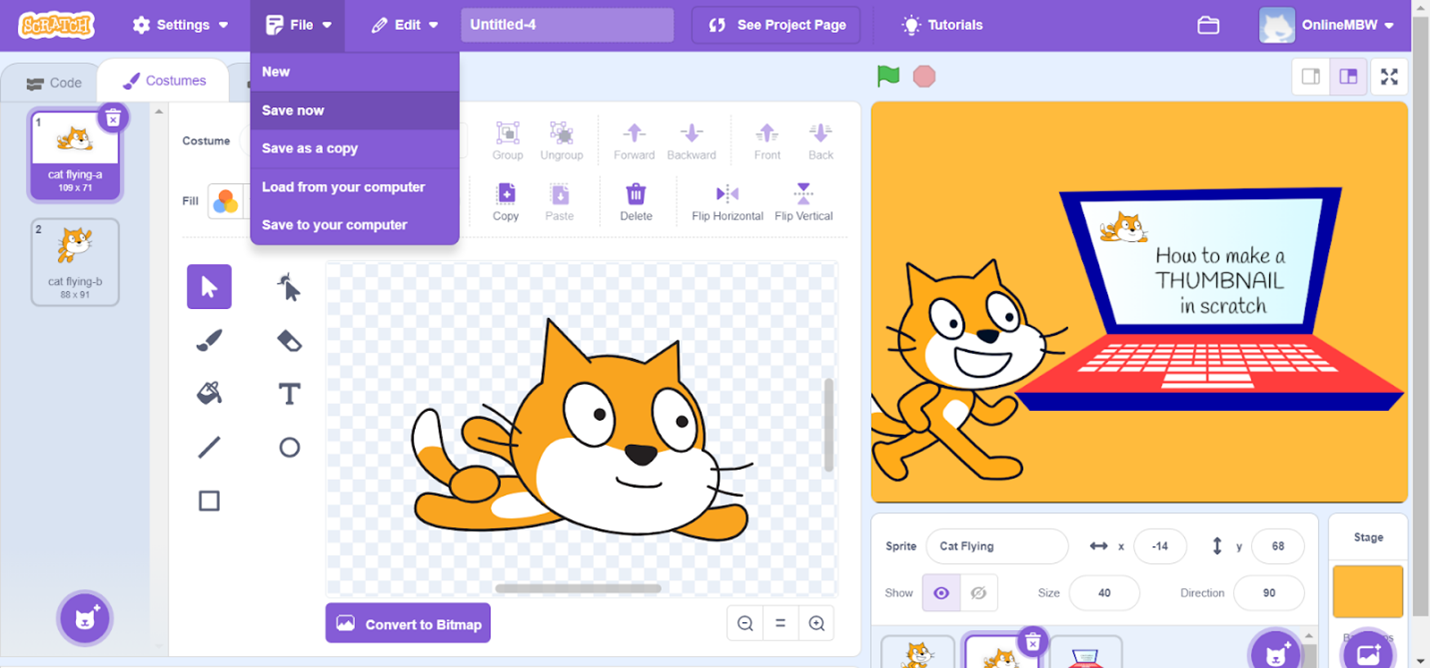The height and width of the screenshot is (668, 1430).
Task: Choose Save to your computer
Action: [x=354, y=225]
